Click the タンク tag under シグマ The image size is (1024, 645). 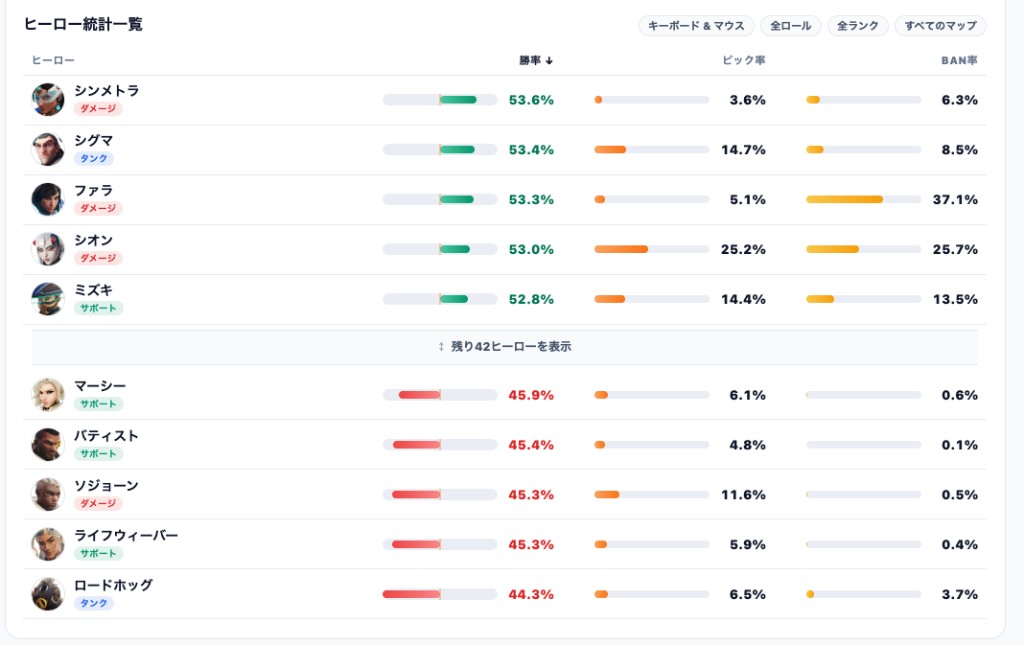(x=93, y=159)
